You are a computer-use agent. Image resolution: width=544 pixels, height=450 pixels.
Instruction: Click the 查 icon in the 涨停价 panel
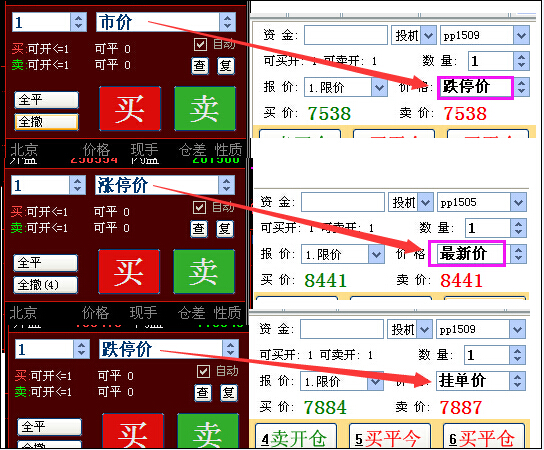pyautogui.click(x=199, y=229)
